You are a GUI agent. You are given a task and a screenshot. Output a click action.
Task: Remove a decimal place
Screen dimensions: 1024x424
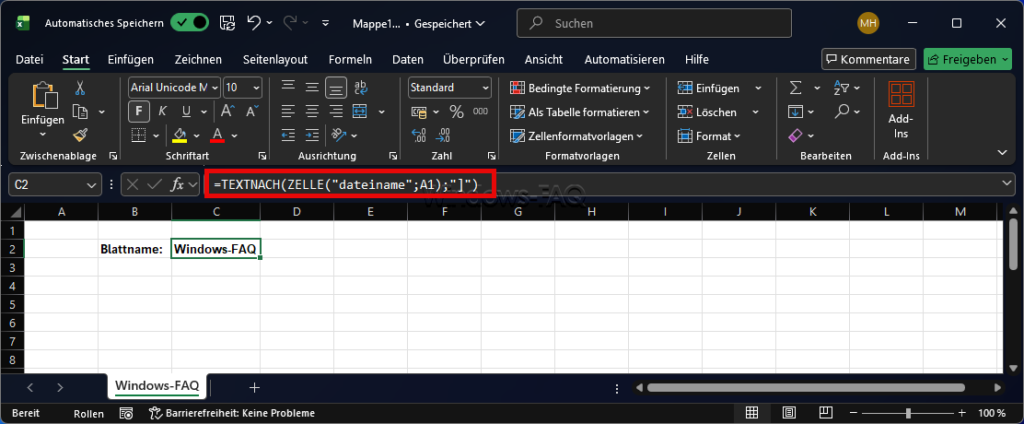pyautogui.click(x=443, y=135)
